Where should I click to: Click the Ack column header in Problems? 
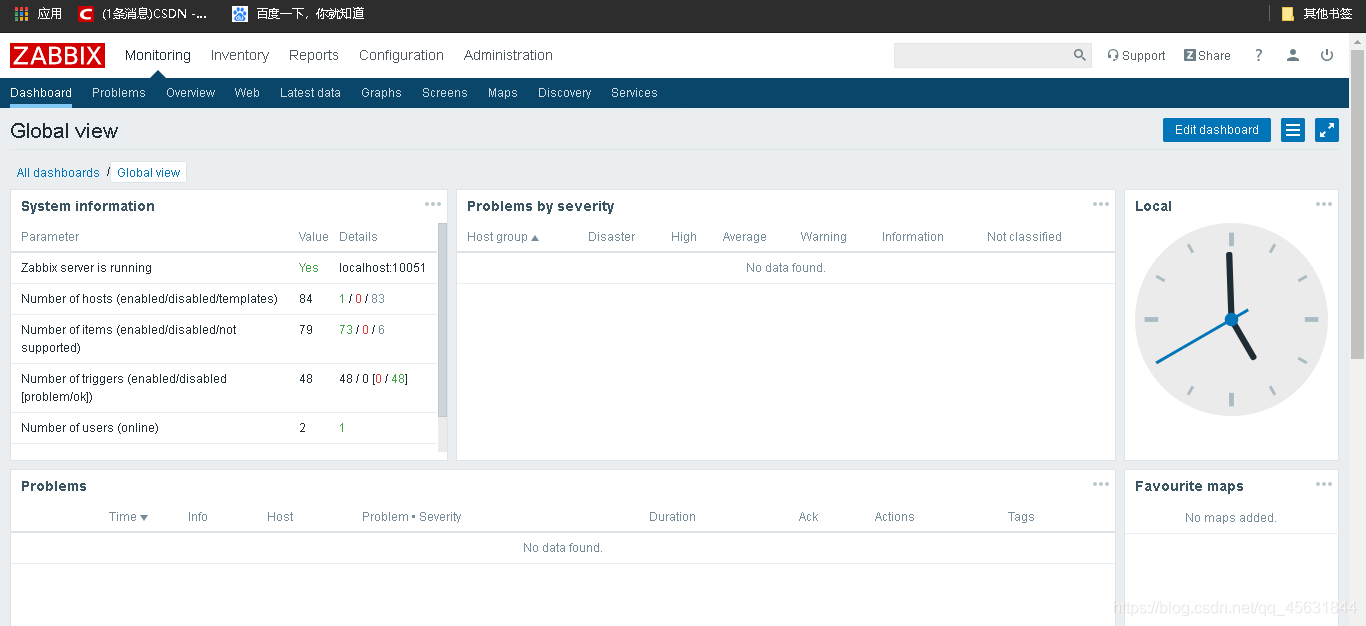coord(808,517)
